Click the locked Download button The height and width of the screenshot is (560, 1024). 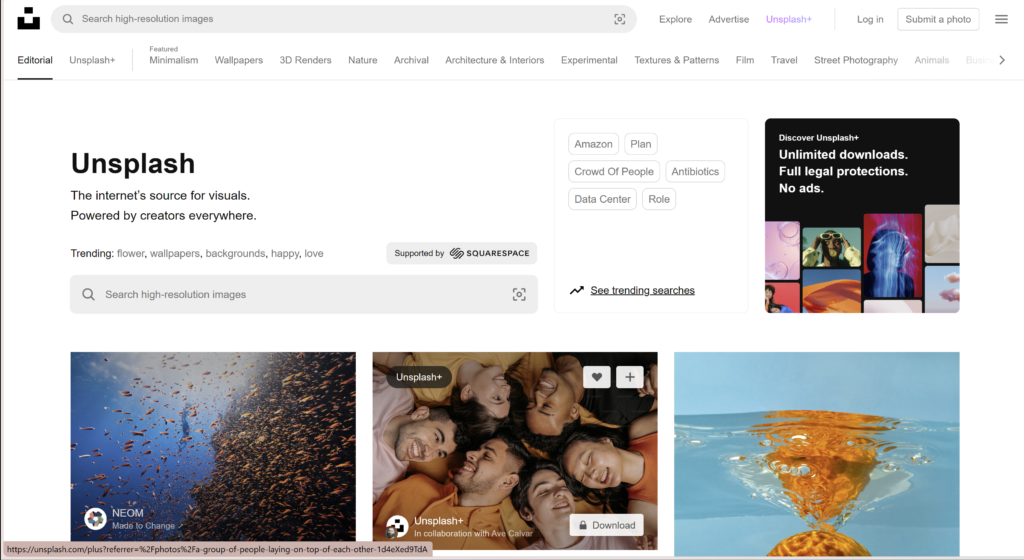pyautogui.click(x=606, y=525)
